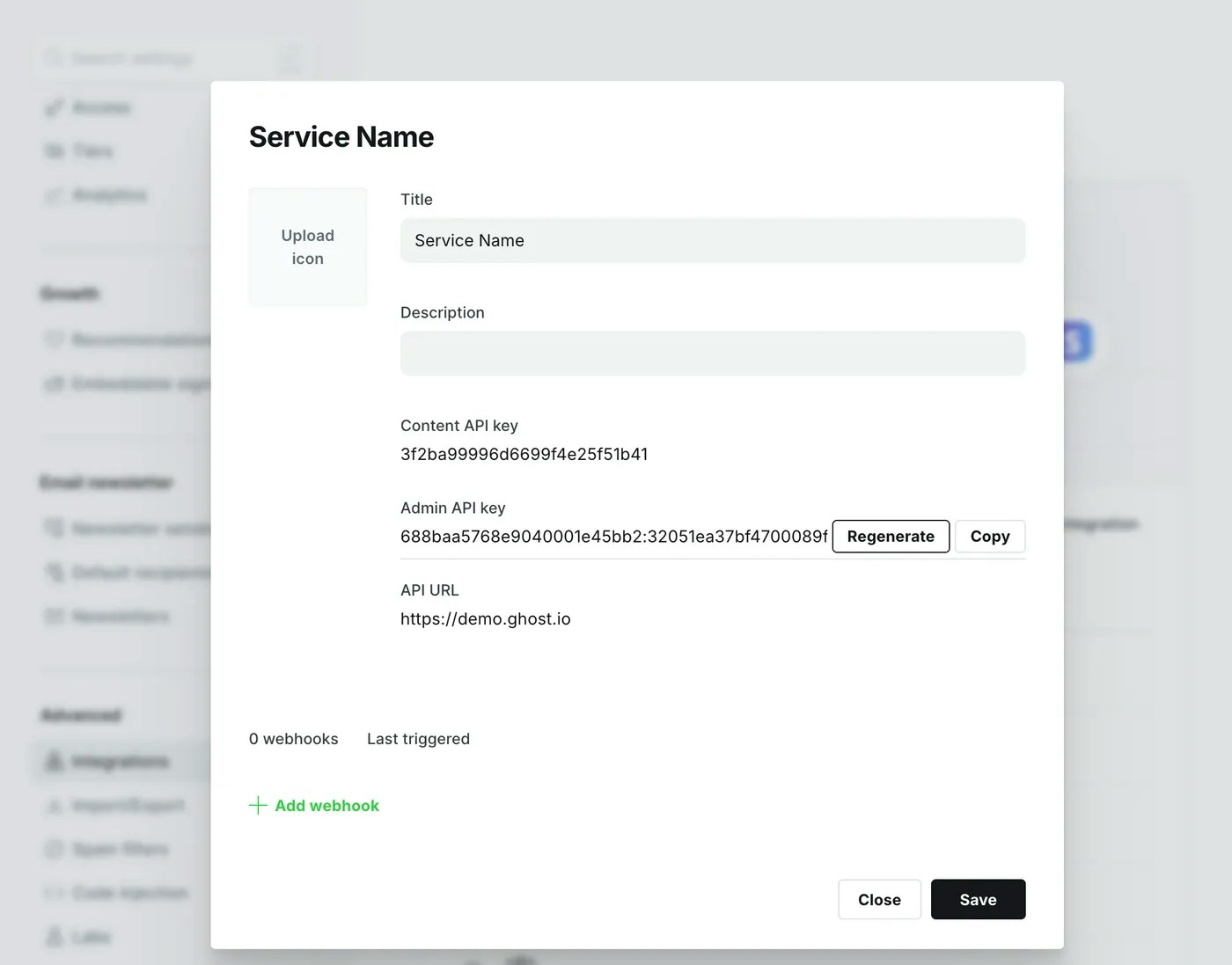Image resolution: width=1232 pixels, height=965 pixels.
Task: Click the Upload icon box
Action: [307, 247]
